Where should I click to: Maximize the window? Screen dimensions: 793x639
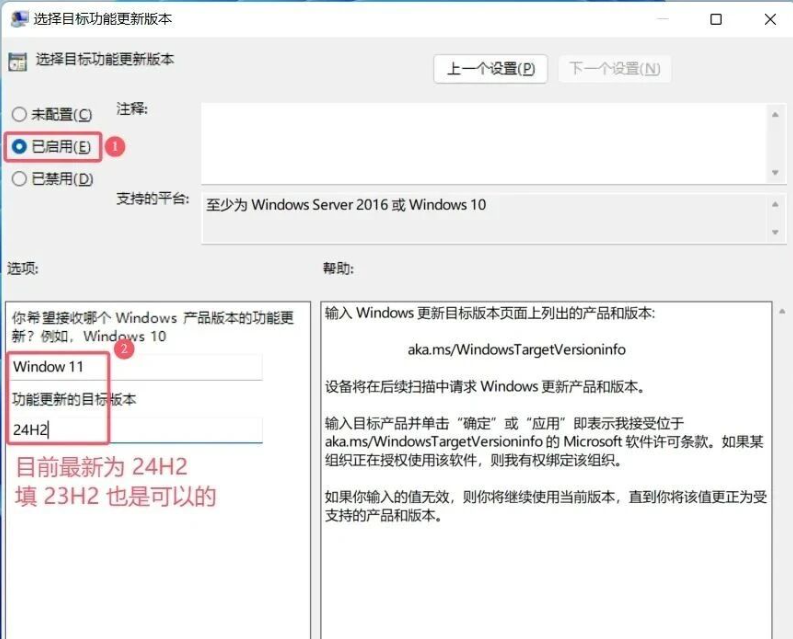point(716,19)
